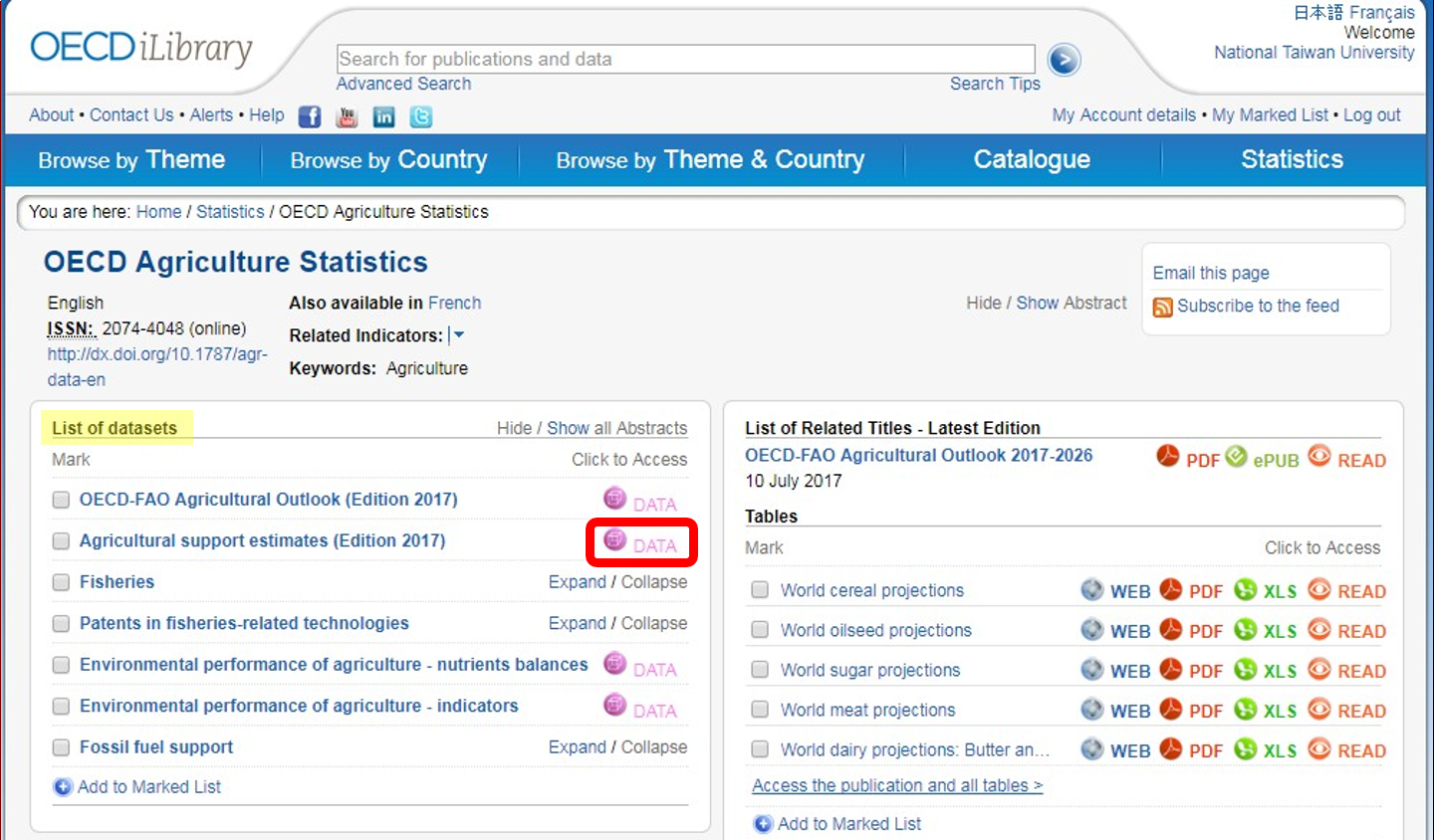Download XLS of World dairy projections
The image size is (1434, 840).
tap(1266, 749)
